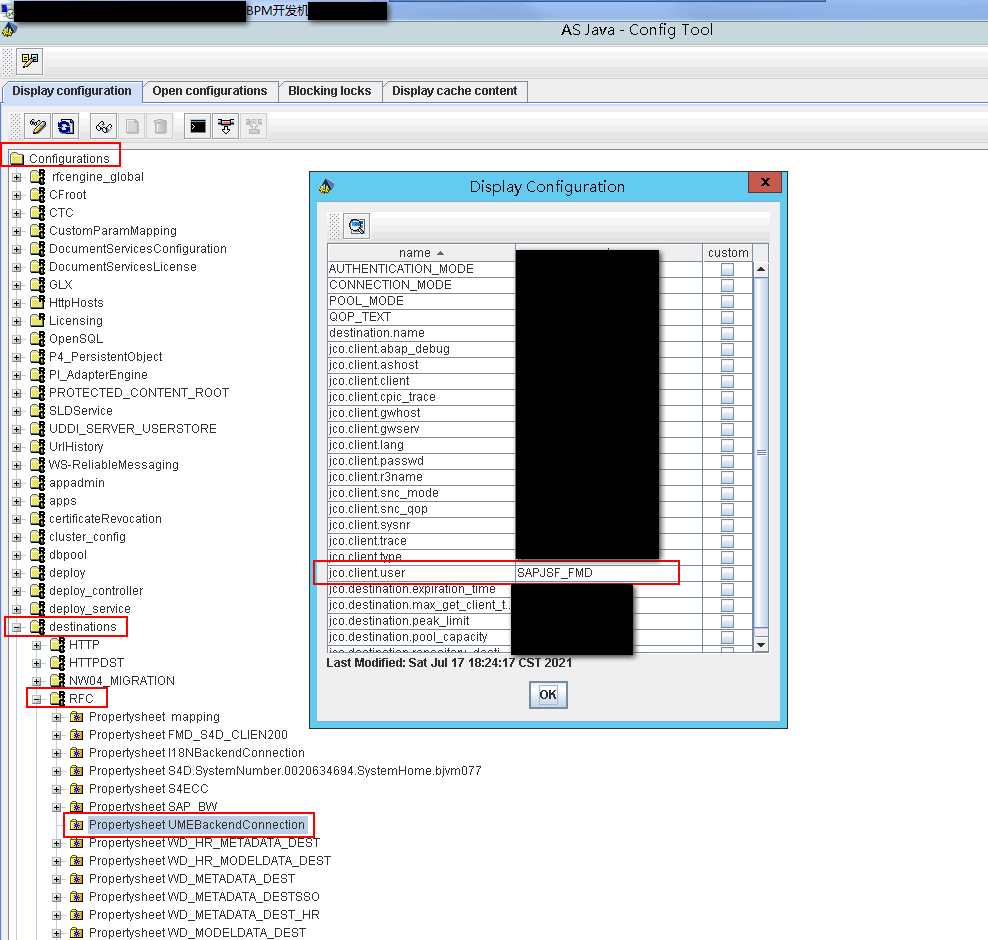988x940 pixels.
Task: Expand the Propertysheet SAP_BW node
Action: [x=57, y=807]
